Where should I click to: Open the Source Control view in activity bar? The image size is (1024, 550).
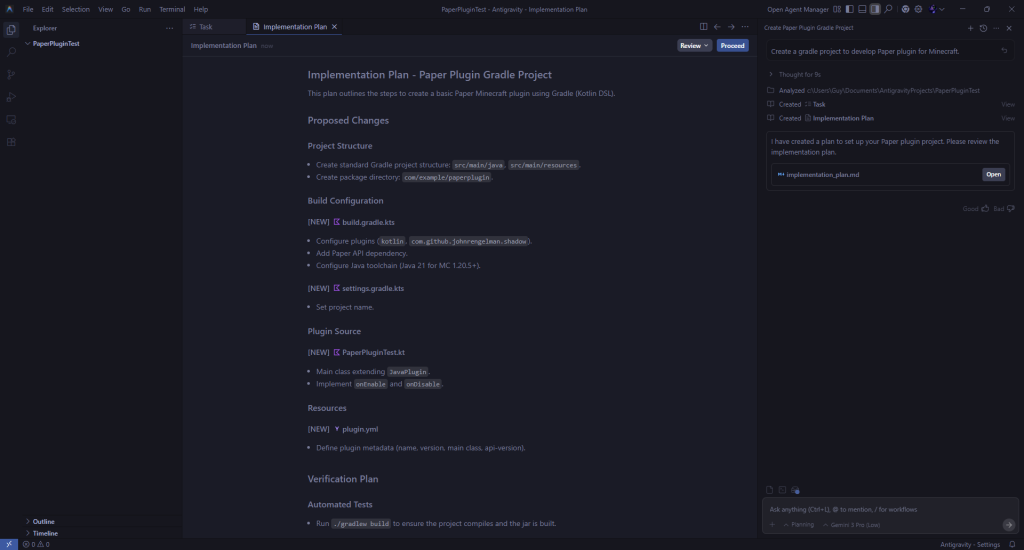pos(11,74)
